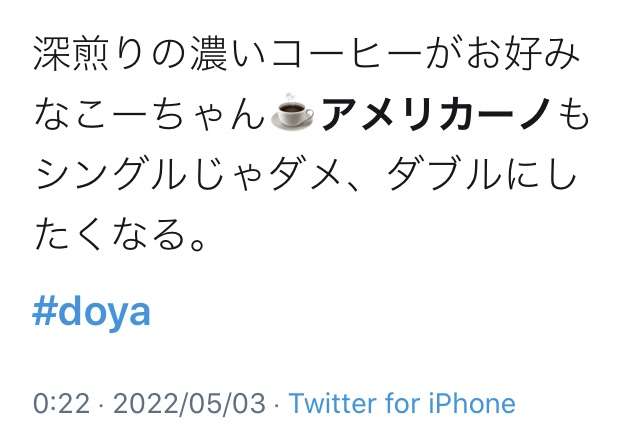Viewport: 640px width, 432px height.
Task: Click the 0:22 post time
Action: [61, 403]
